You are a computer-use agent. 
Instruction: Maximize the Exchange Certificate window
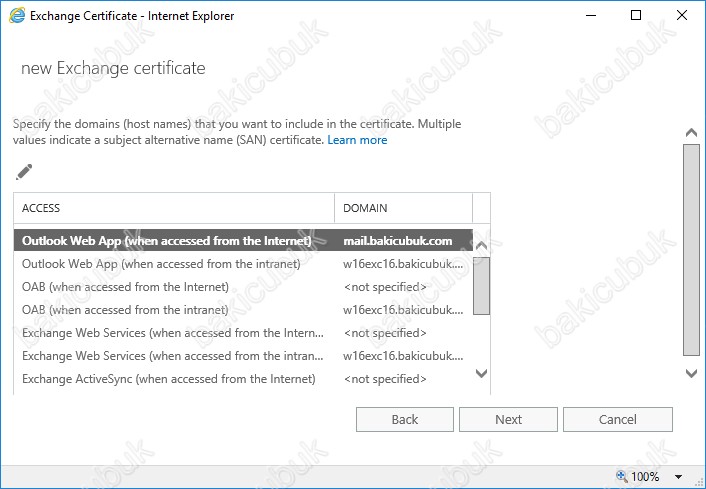pos(636,15)
